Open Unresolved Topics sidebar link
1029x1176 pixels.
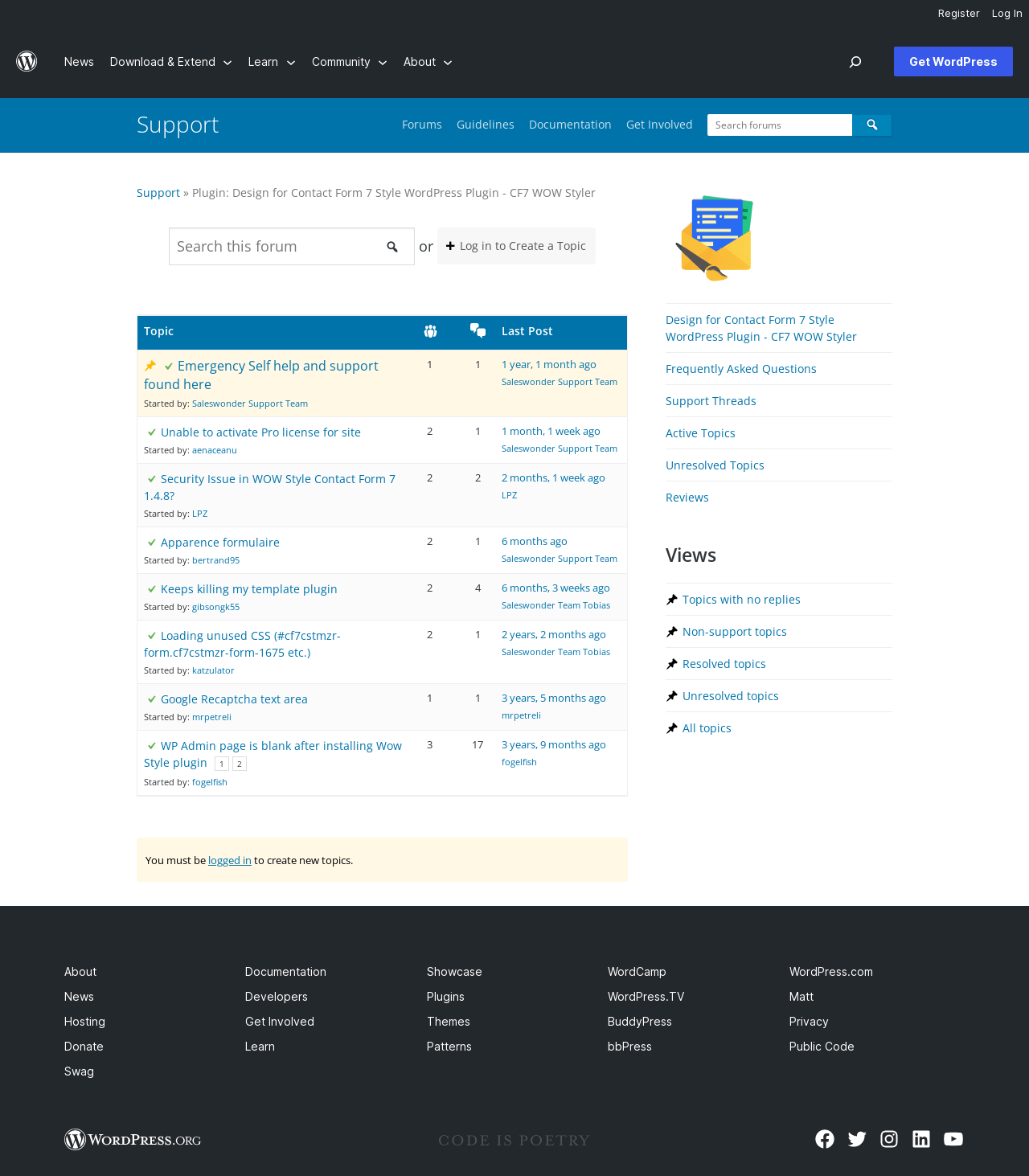point(715,465)
